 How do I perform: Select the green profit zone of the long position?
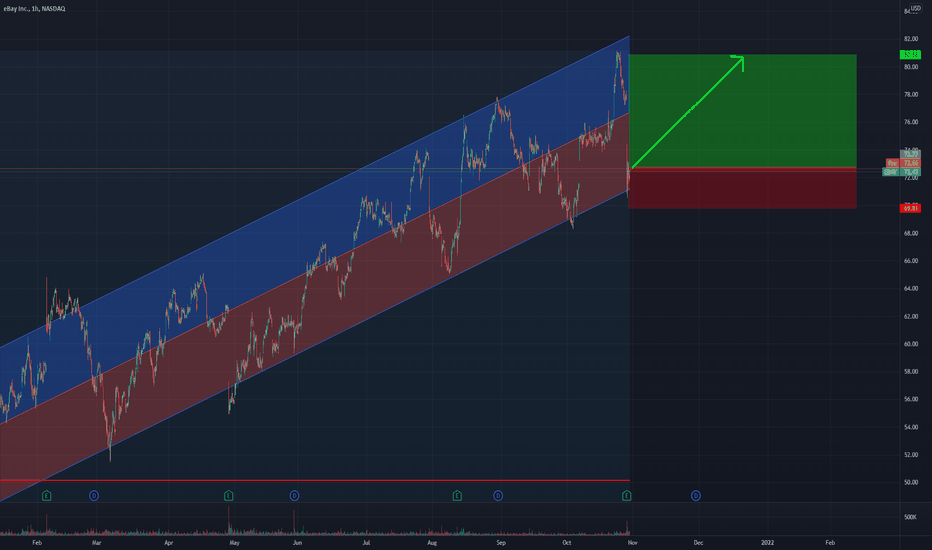pyautogui.click(x=742, y=111)
